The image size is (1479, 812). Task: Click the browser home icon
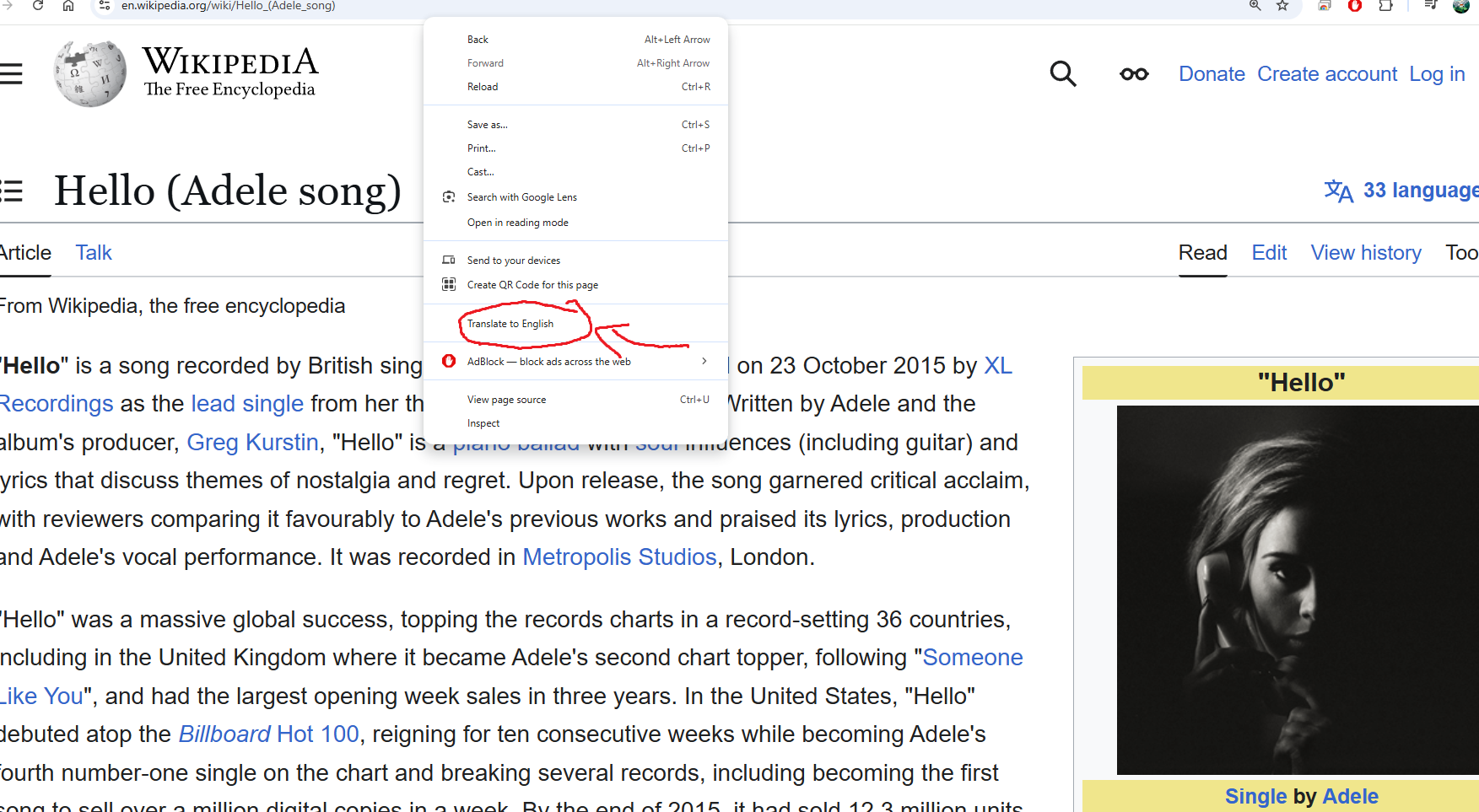tap(68, 6)
